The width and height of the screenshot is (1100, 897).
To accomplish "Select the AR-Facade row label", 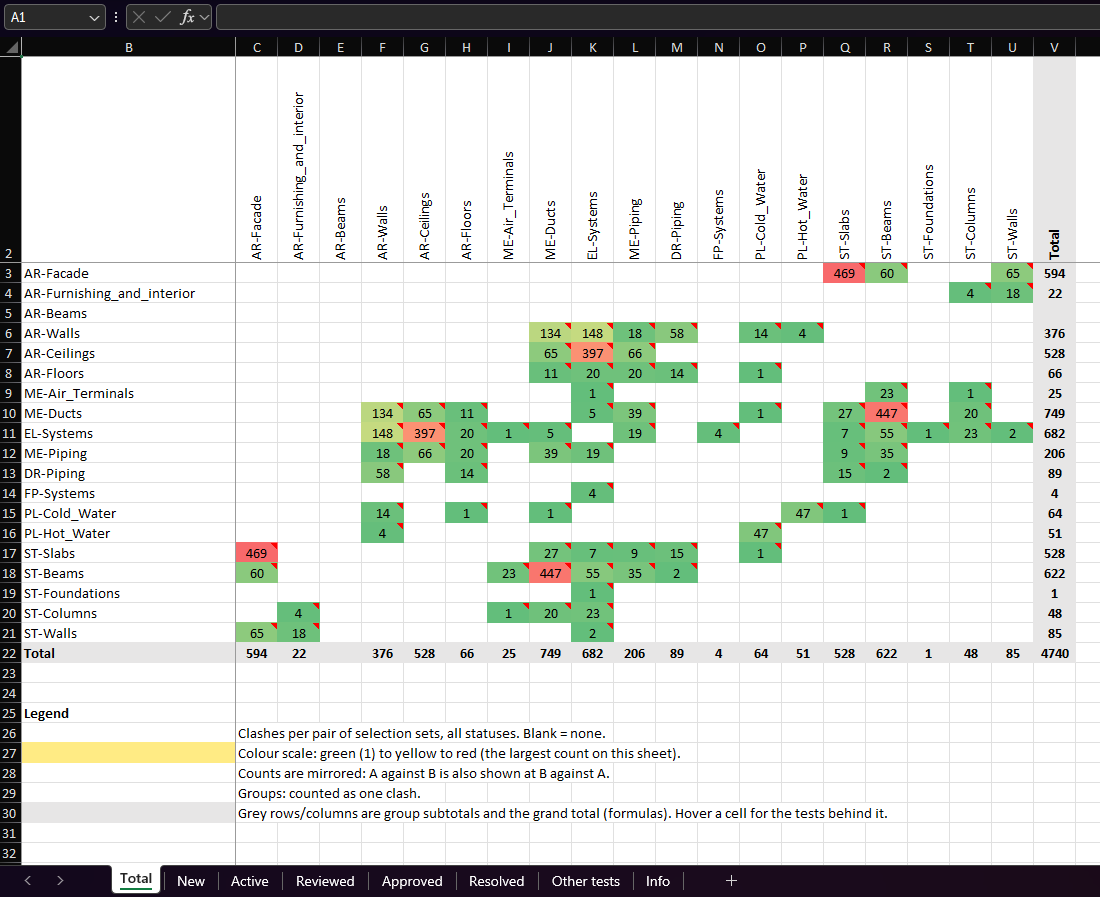I will pyautogui.click(x=128, y=274).
